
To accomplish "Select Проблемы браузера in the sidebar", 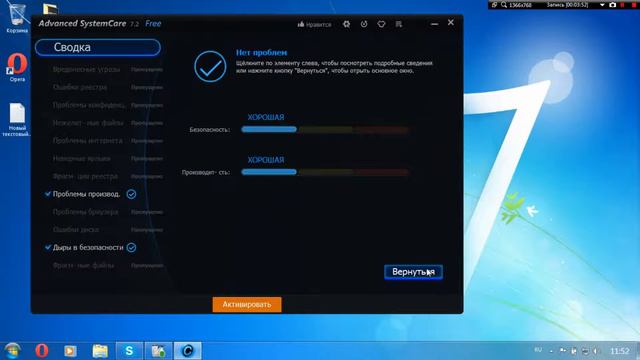I will [x=85, y=212].
